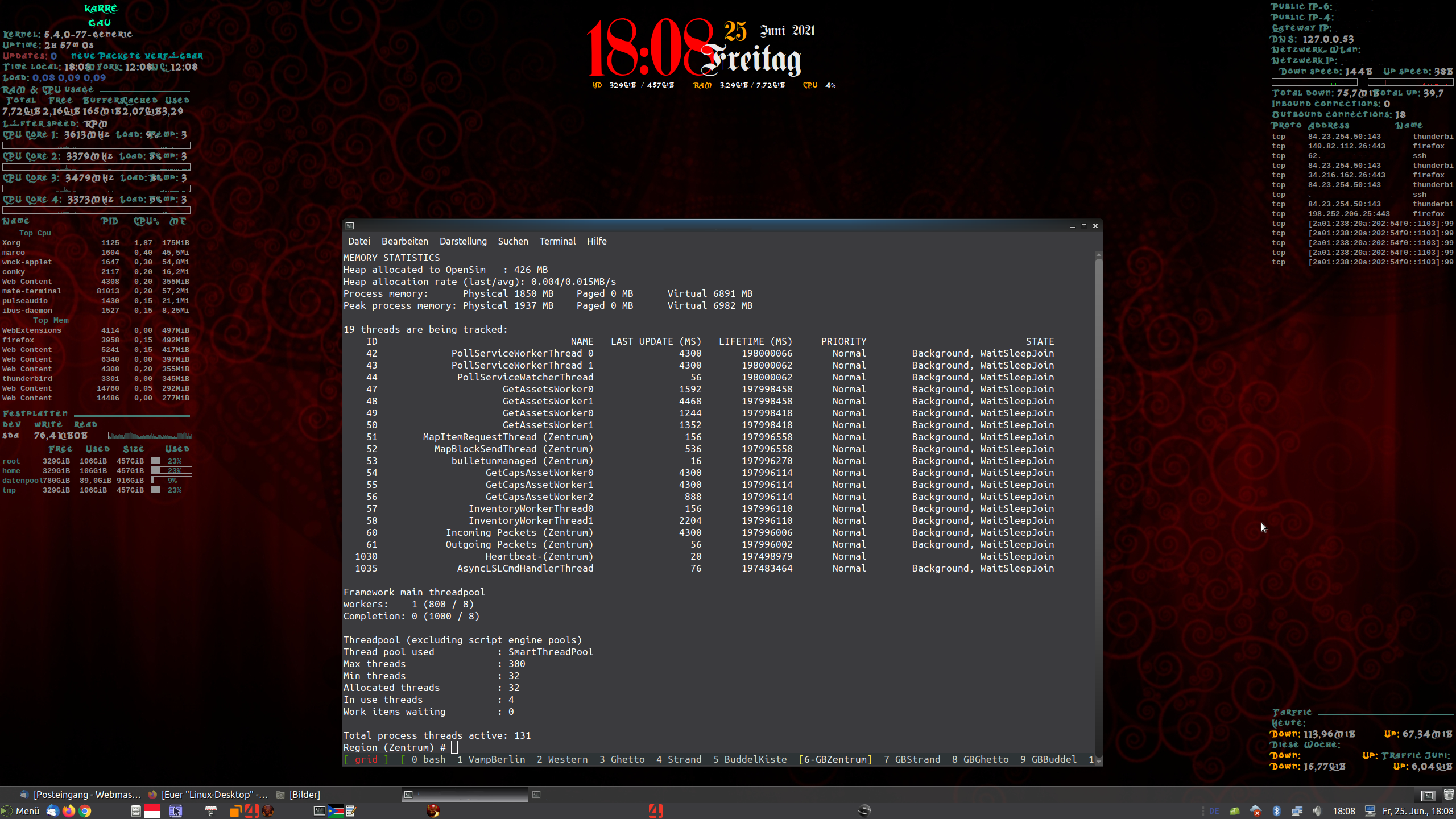This screenshot has height=819, width=1456.
Task: Open the Datei menu
Action: 359,241
